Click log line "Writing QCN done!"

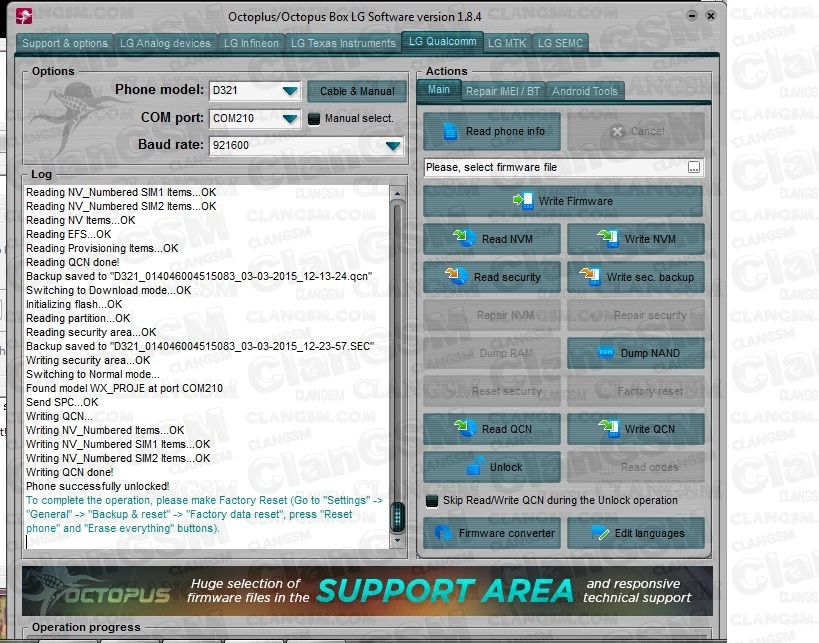(69, 472)
